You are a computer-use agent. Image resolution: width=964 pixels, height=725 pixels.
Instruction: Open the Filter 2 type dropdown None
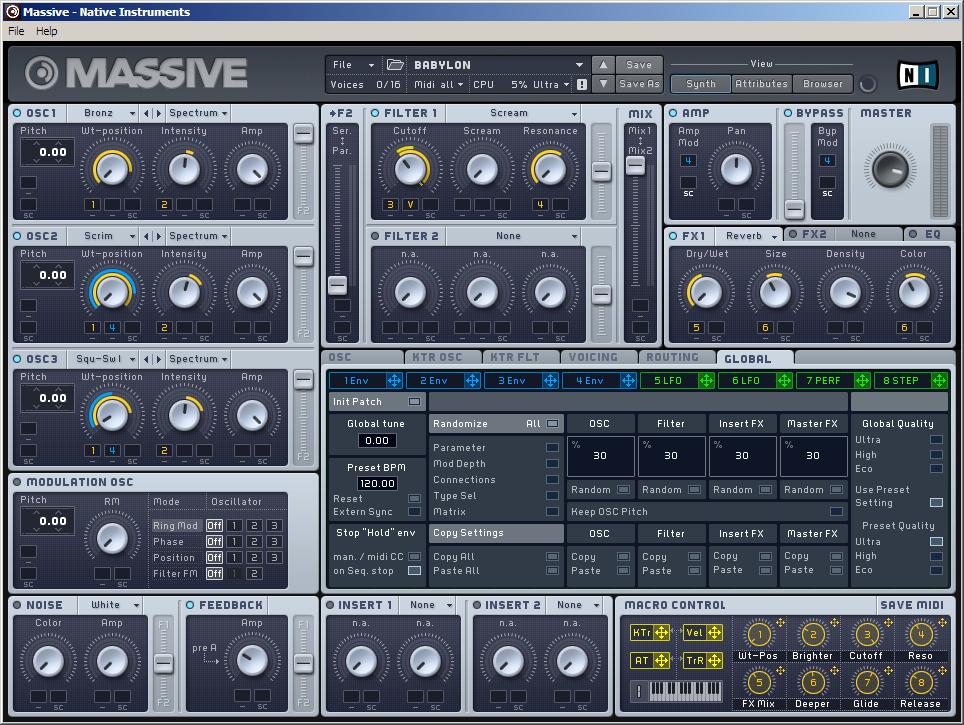513,236
